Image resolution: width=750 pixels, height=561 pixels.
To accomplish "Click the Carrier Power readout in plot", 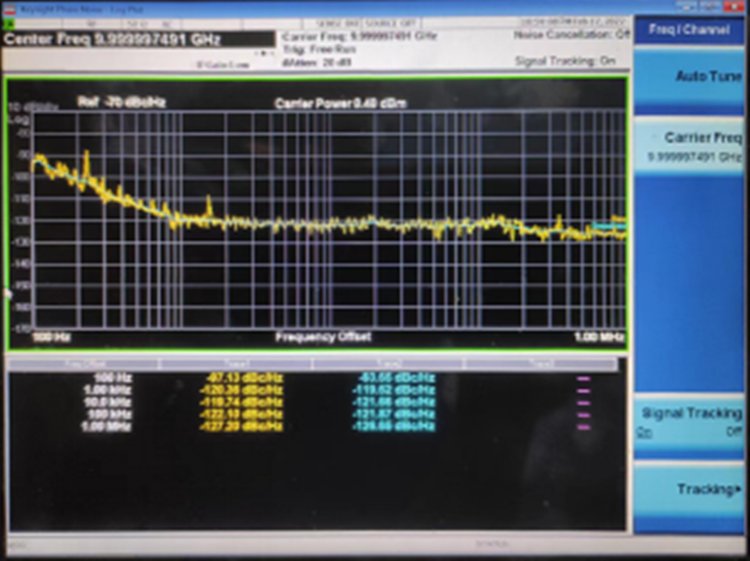I will click(340, 103).
